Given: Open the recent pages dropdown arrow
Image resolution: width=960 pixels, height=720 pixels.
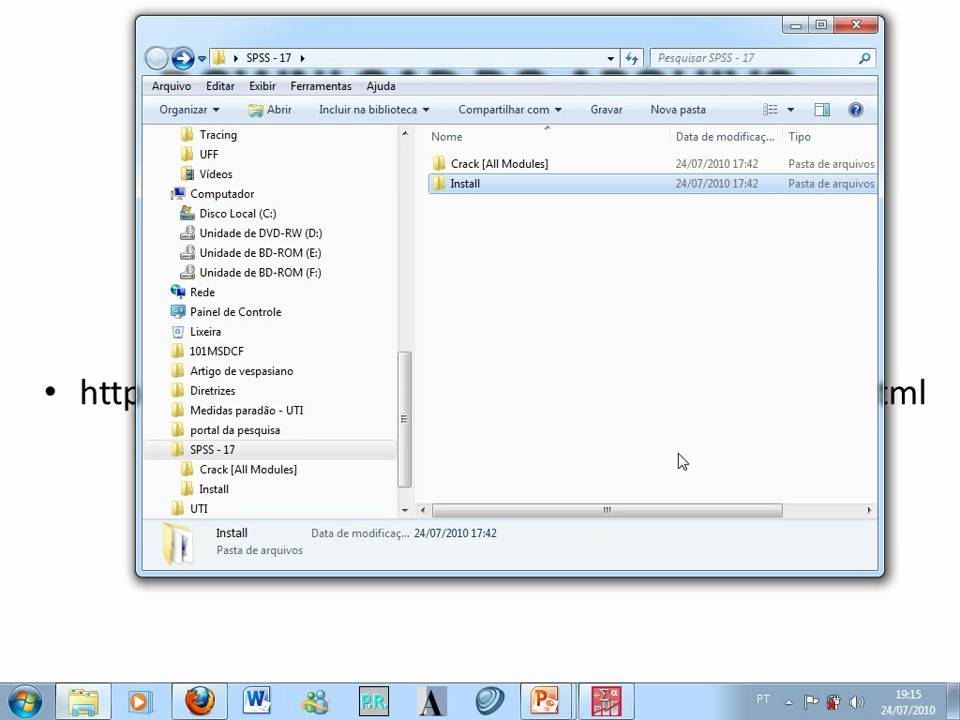Looking at the screenshot, I should tap(202, 59).
